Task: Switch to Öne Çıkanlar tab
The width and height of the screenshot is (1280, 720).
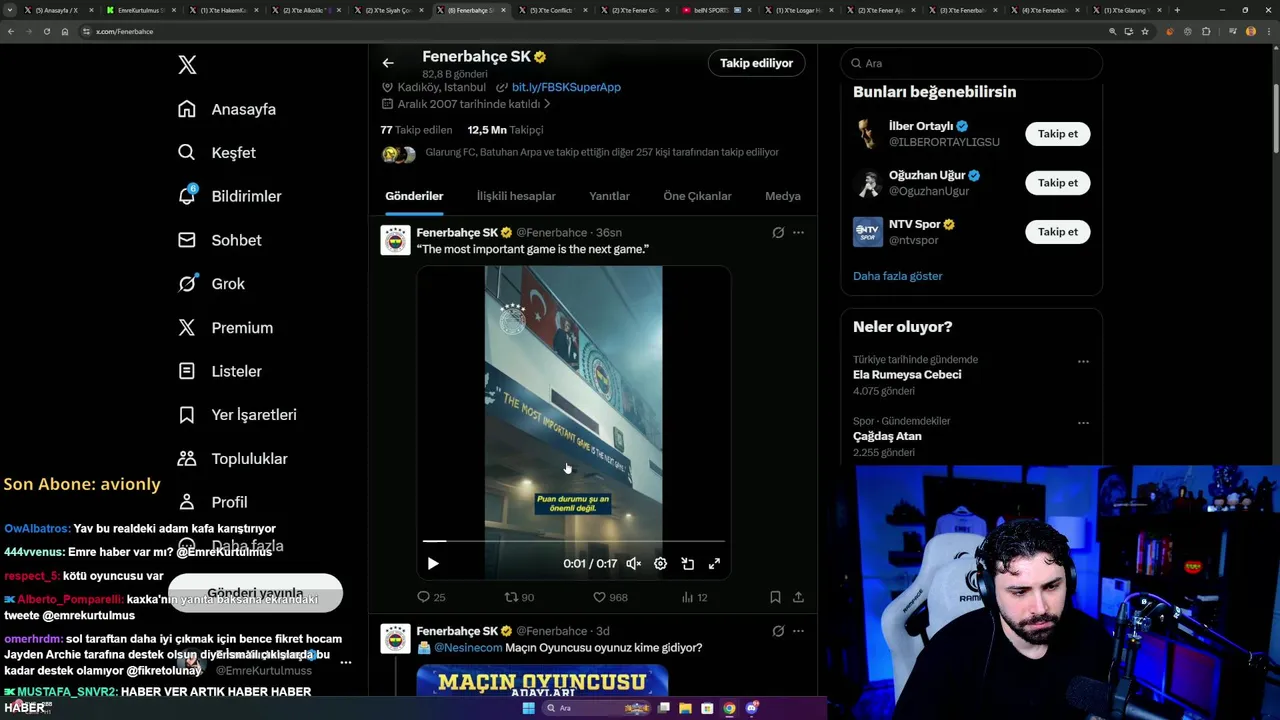Action: click(x=697, y=196)
